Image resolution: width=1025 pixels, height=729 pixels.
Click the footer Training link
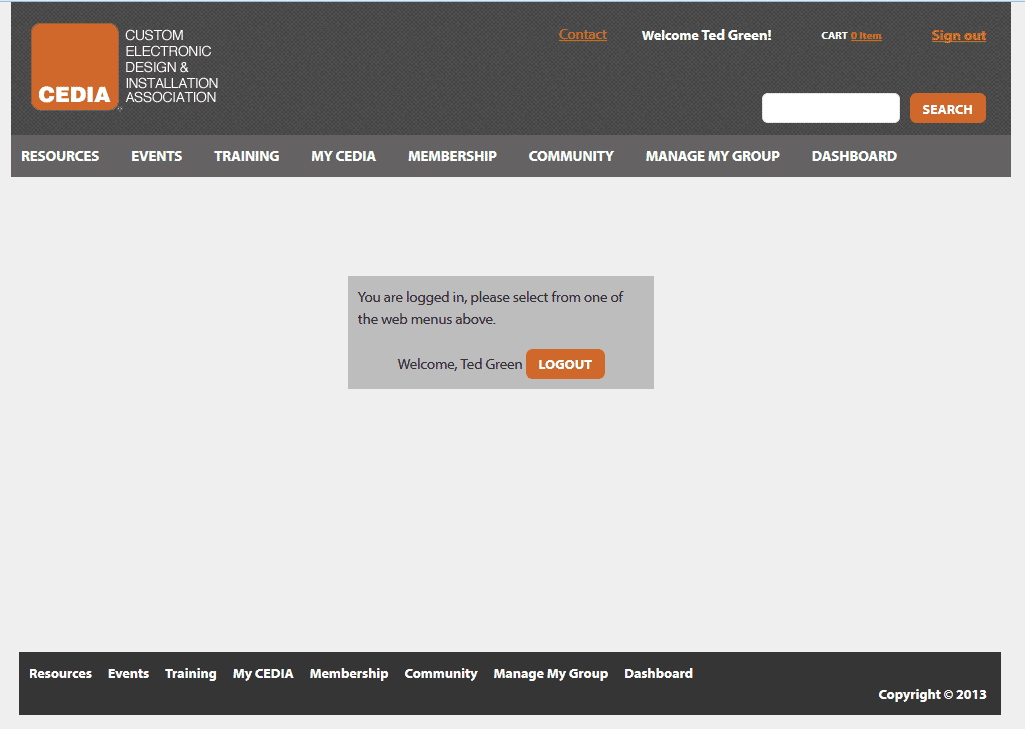[190, 673]
